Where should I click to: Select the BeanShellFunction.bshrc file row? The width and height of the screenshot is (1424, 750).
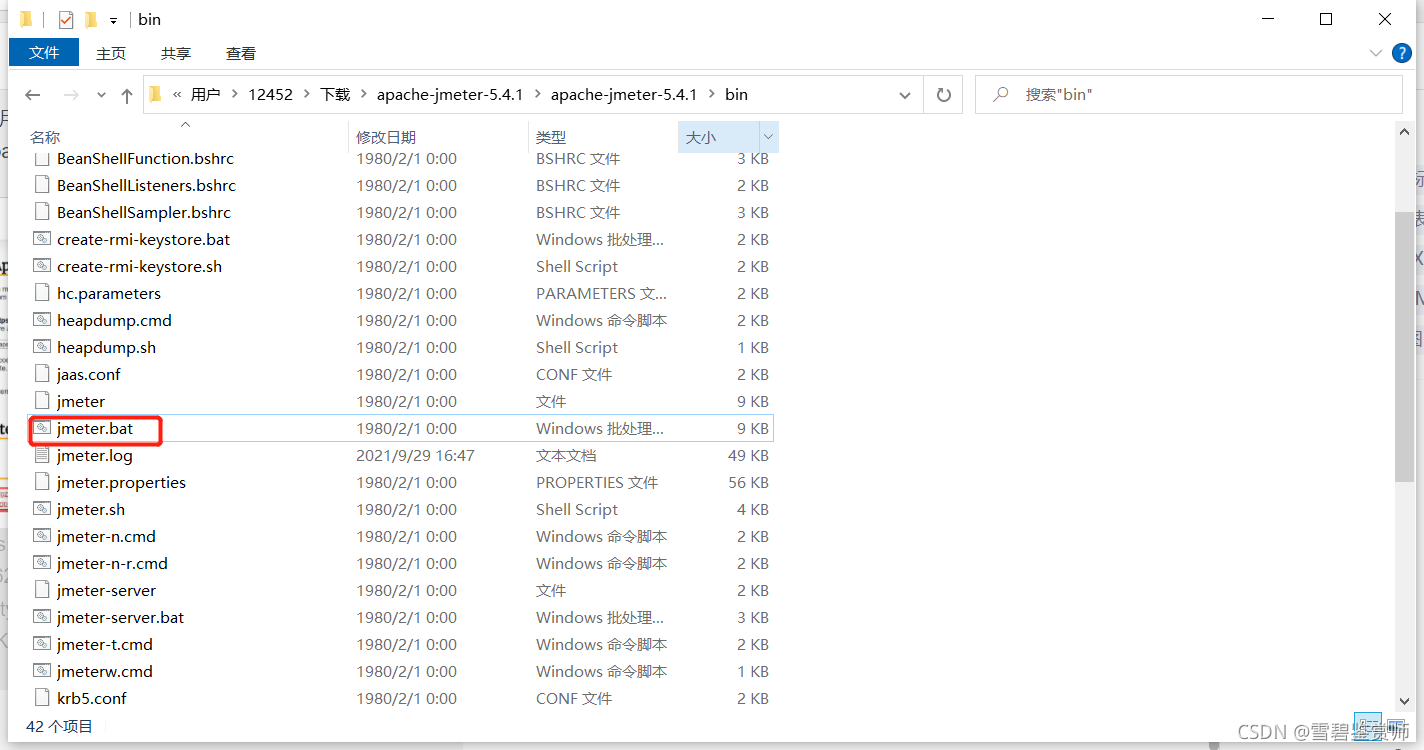tap(400, 158)
